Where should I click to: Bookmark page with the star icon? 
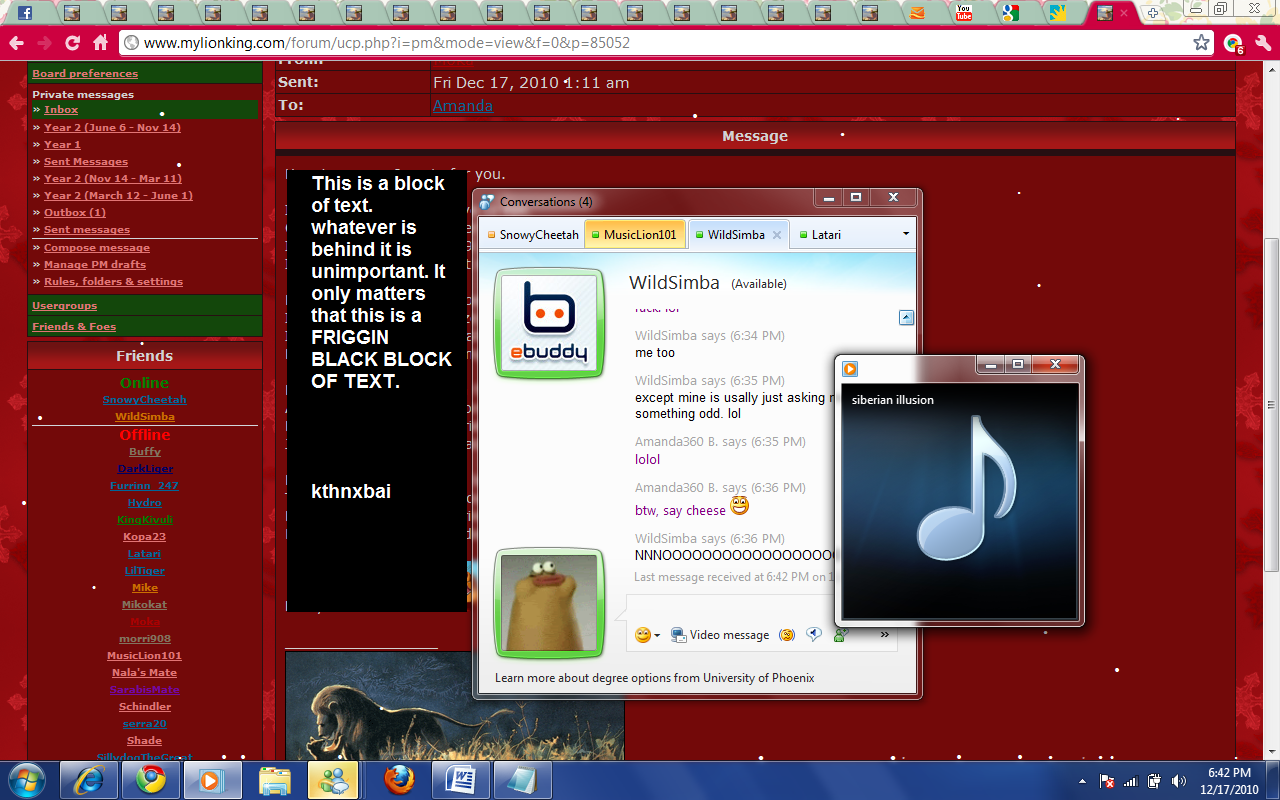tap(1201, 43)
